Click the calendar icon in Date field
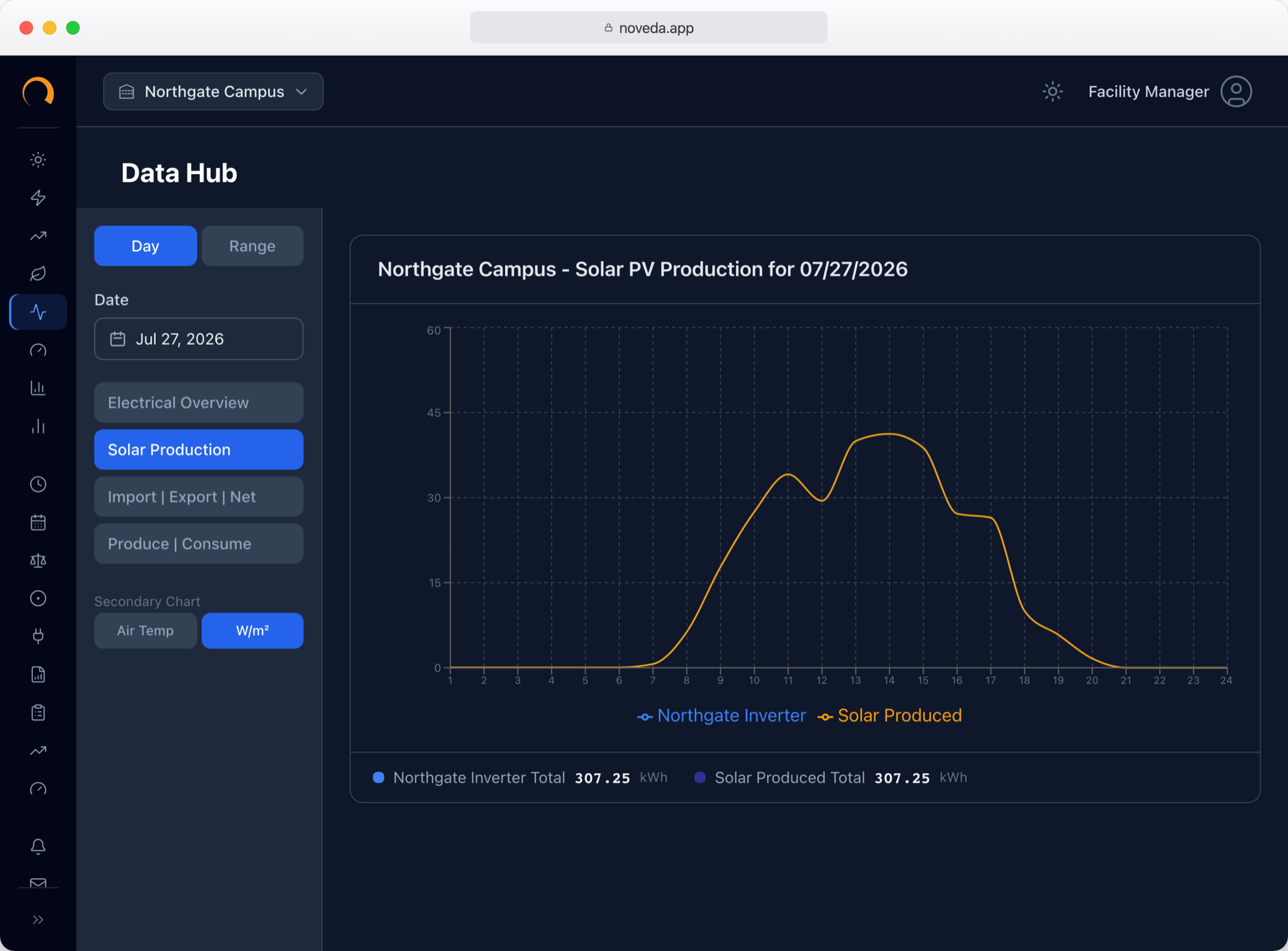Screen dimensions: 1288x951 click(118, 339)
